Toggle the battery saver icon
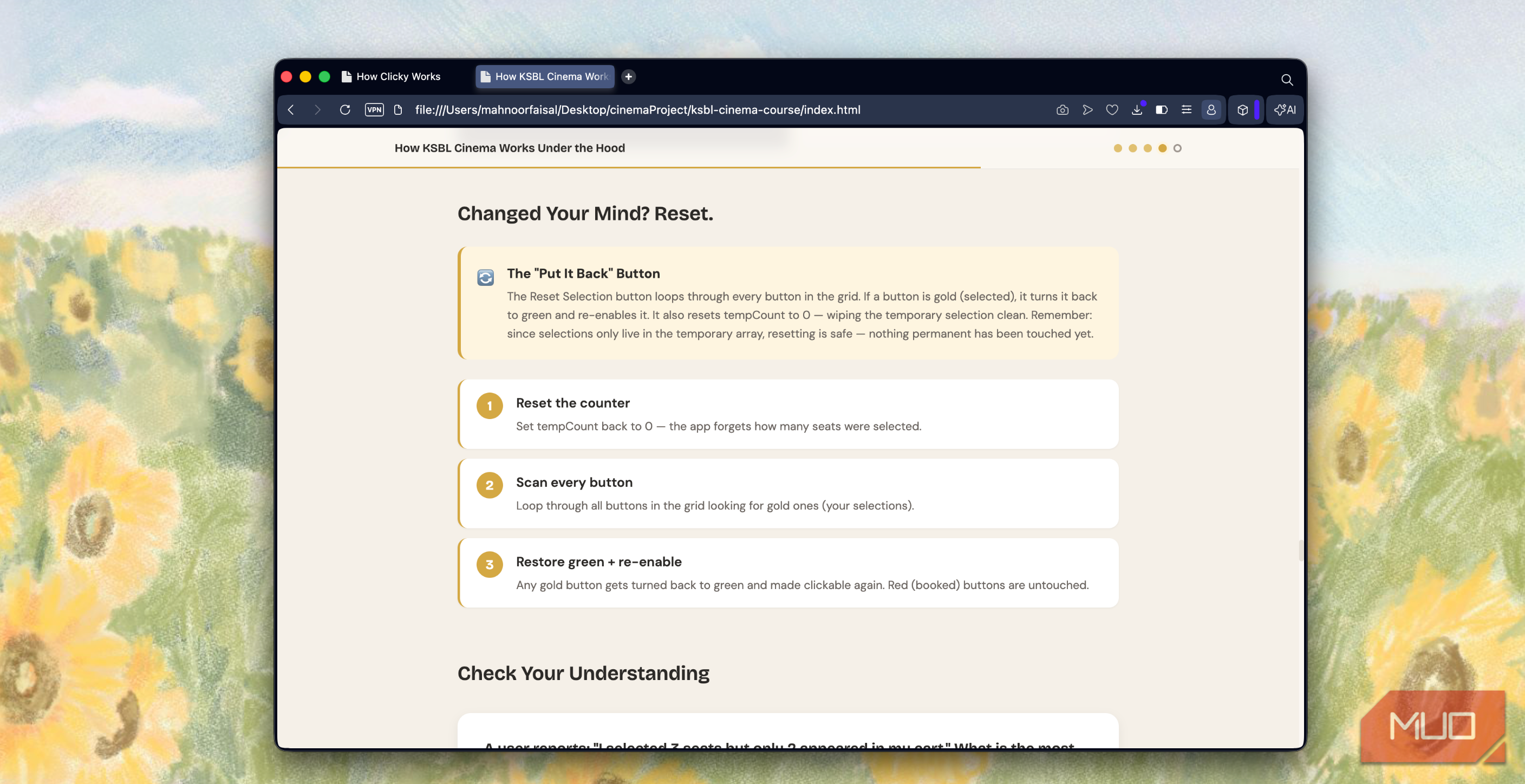The width and height of the screenshot is (1525, 784). coord(1162,110)
